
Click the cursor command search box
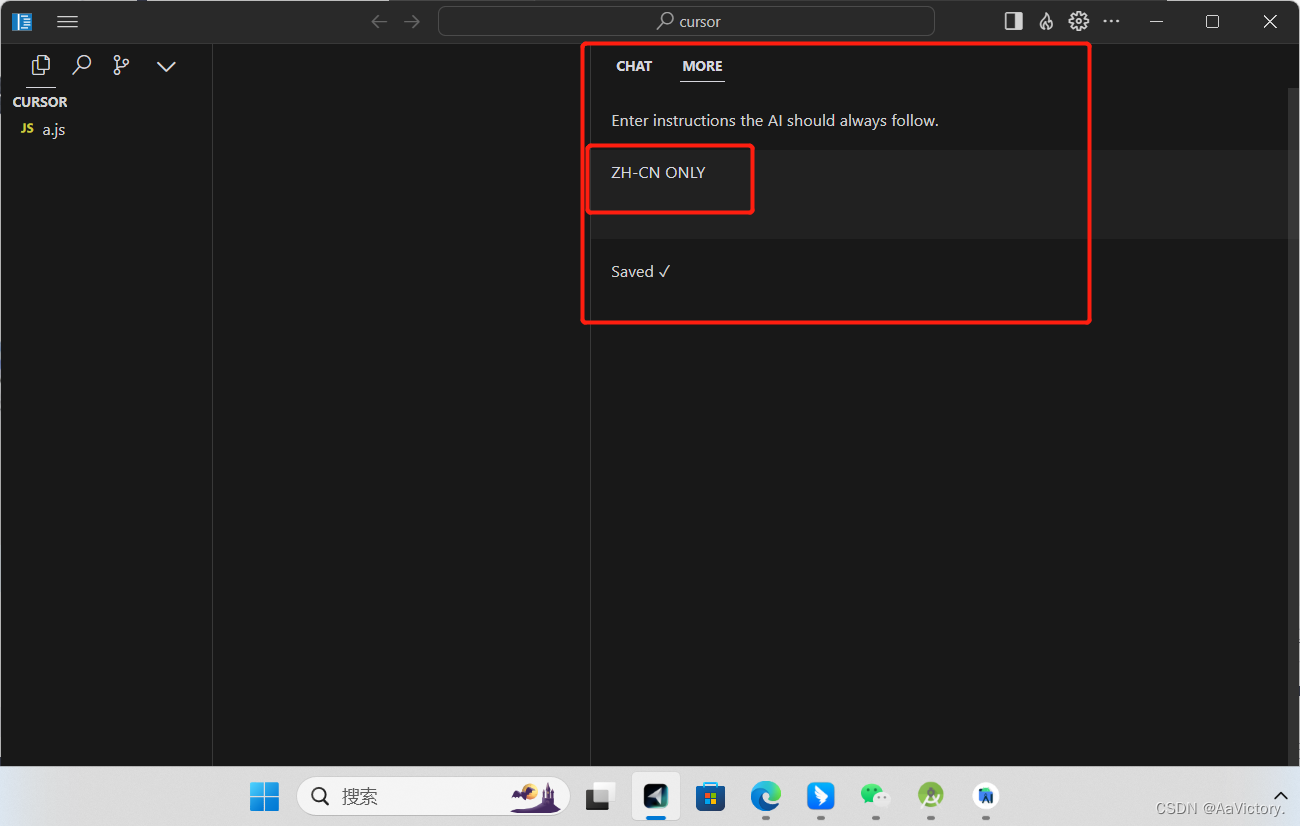coord(686,21)
